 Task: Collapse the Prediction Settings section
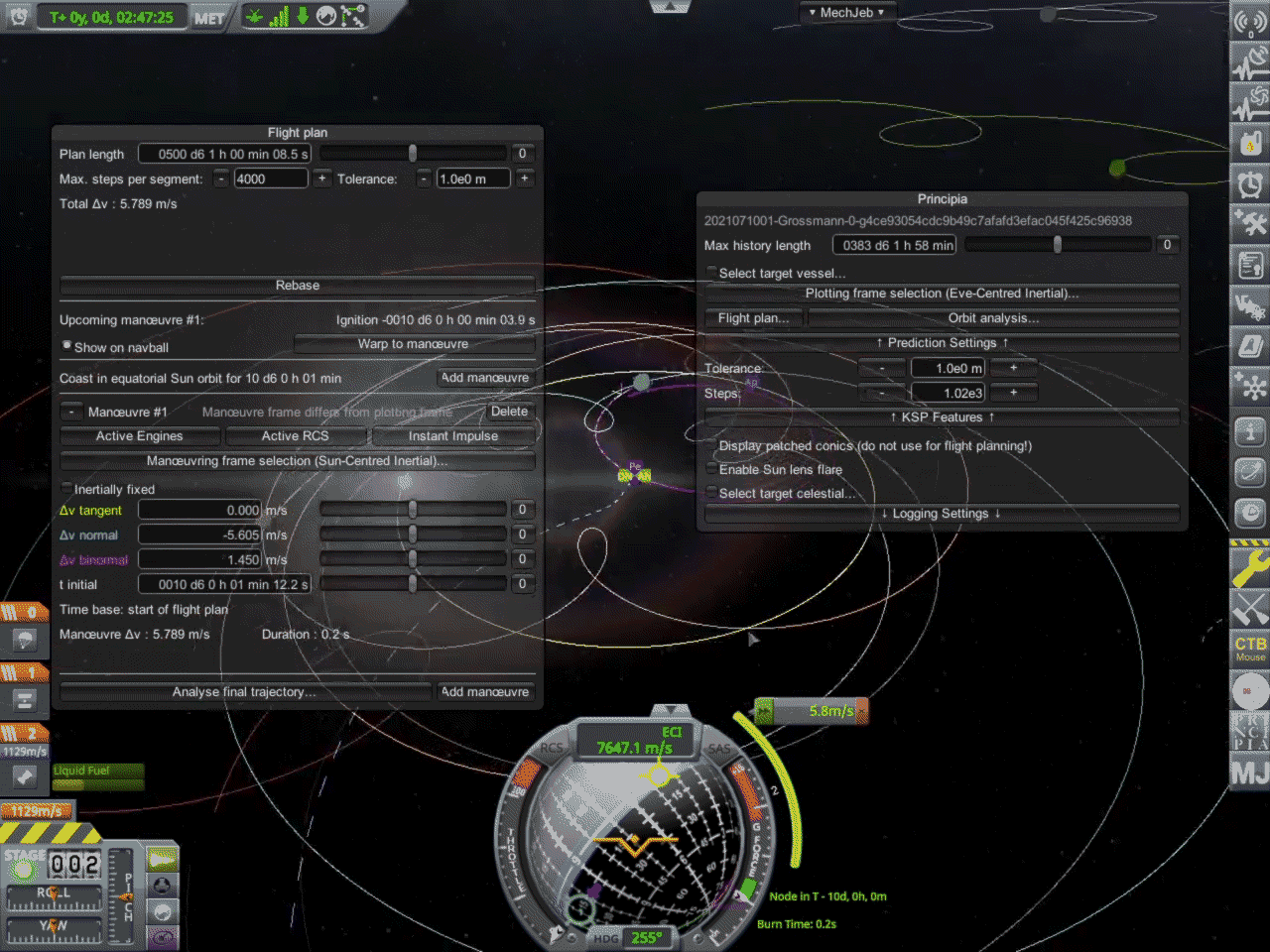pos(941,342)
